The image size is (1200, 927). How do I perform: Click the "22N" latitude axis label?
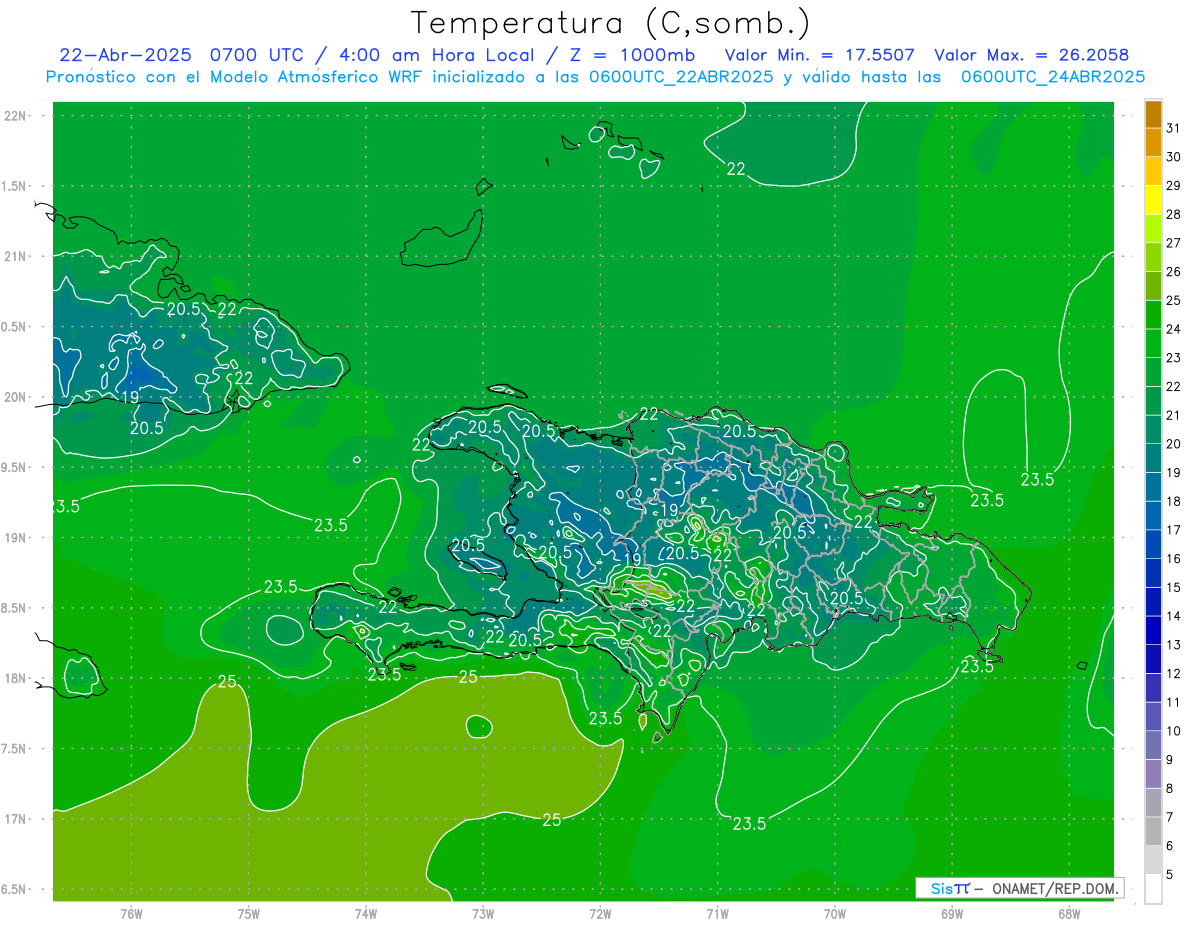15,116
